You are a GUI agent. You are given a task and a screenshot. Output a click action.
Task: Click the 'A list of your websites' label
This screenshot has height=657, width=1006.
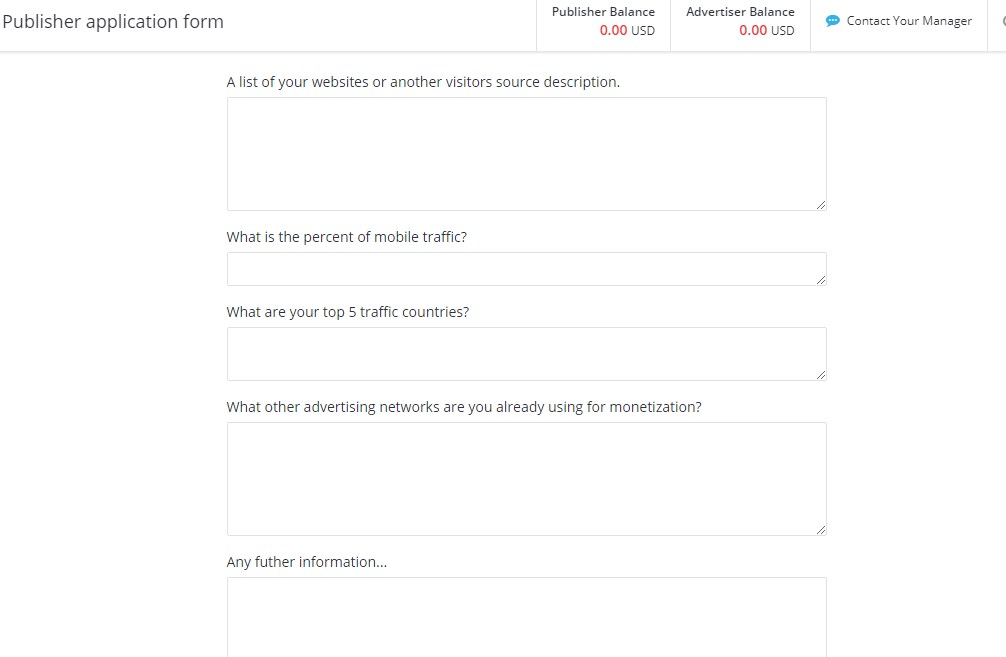click(423, 82)
